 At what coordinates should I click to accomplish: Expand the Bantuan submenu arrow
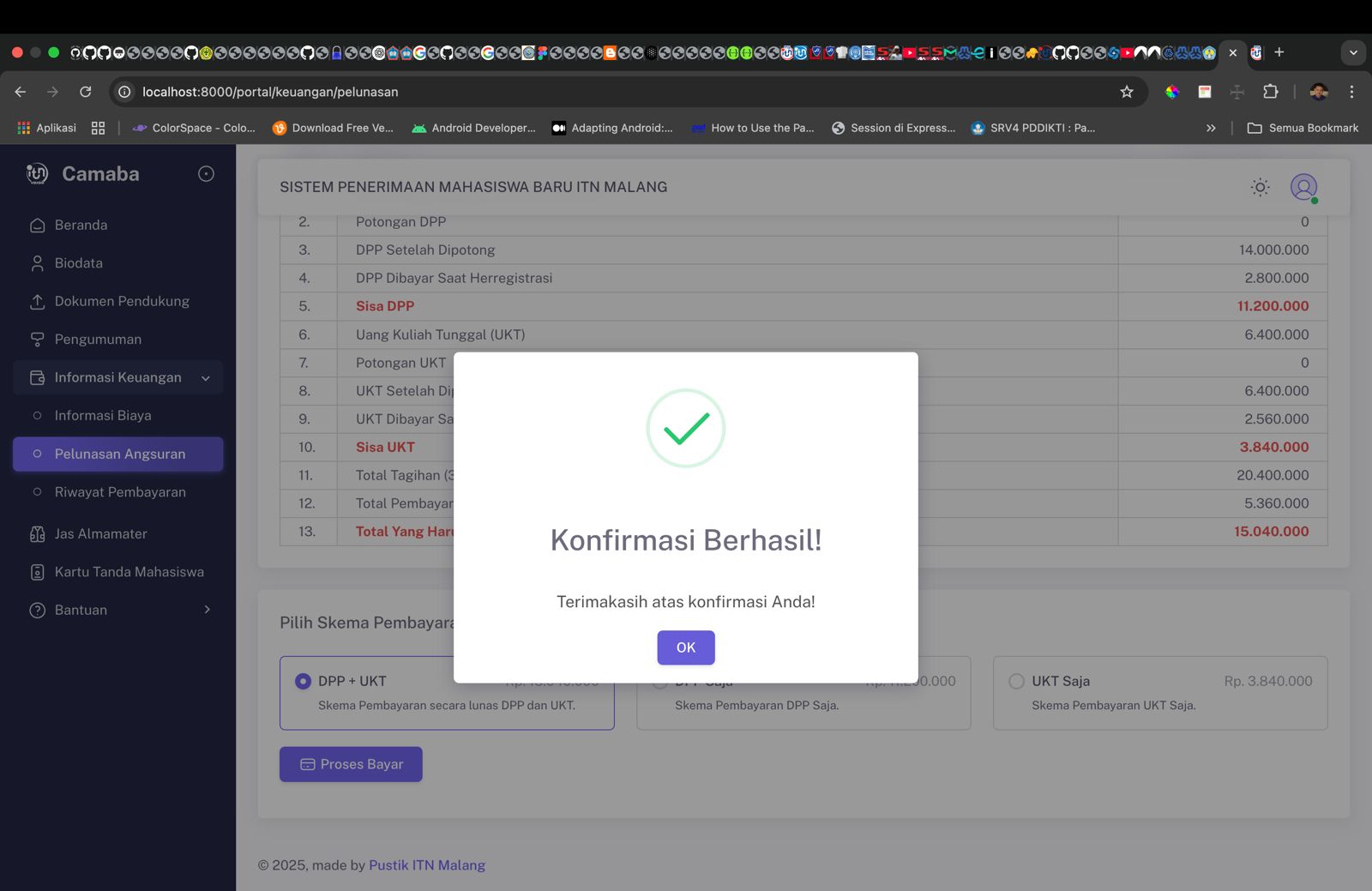207,610
